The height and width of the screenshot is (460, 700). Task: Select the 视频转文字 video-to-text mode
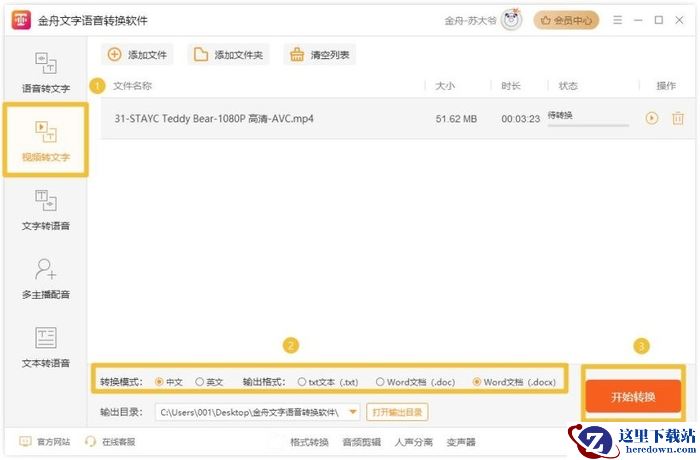(x=46, y=140)
